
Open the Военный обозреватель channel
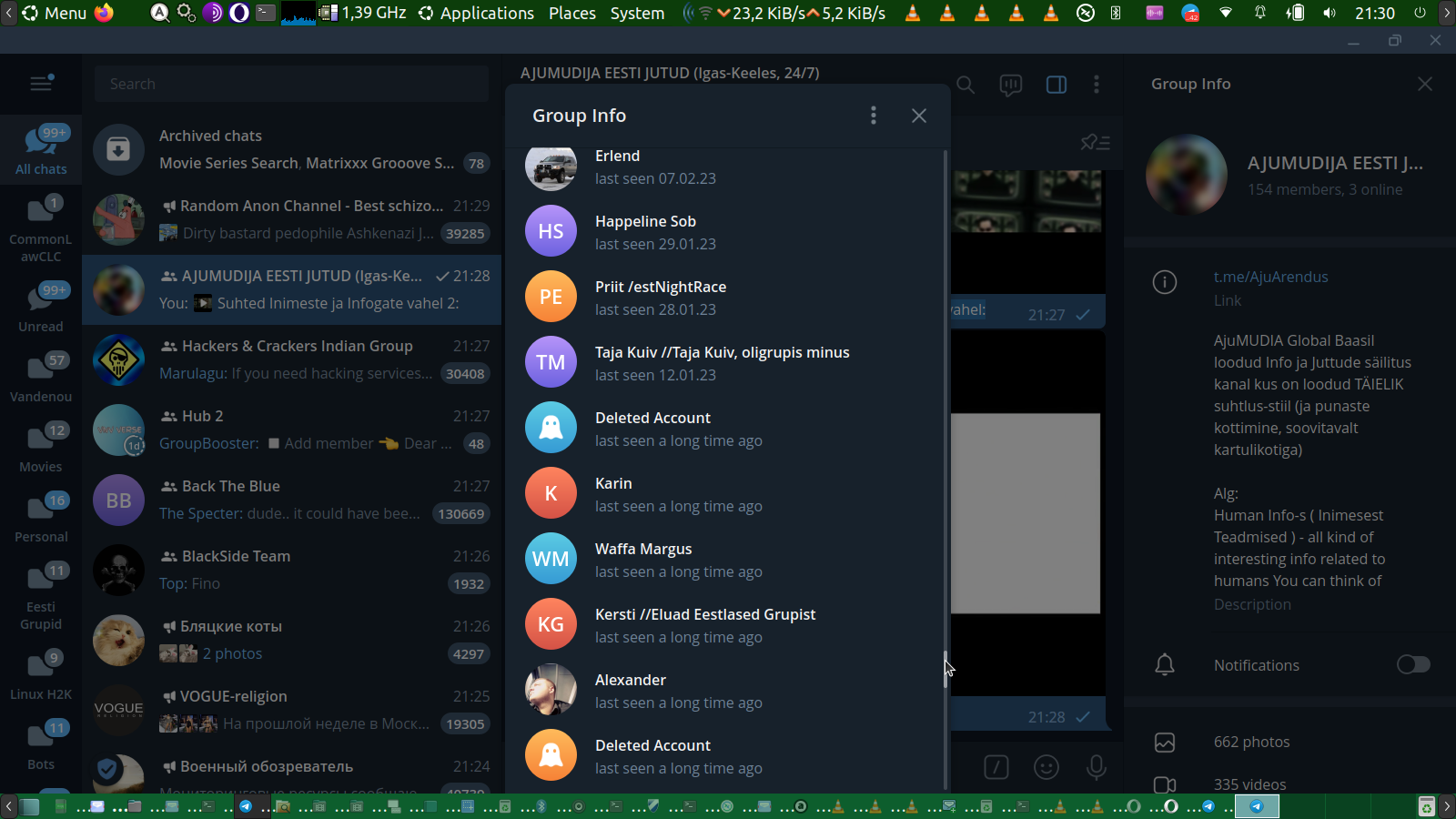(291, 770)
